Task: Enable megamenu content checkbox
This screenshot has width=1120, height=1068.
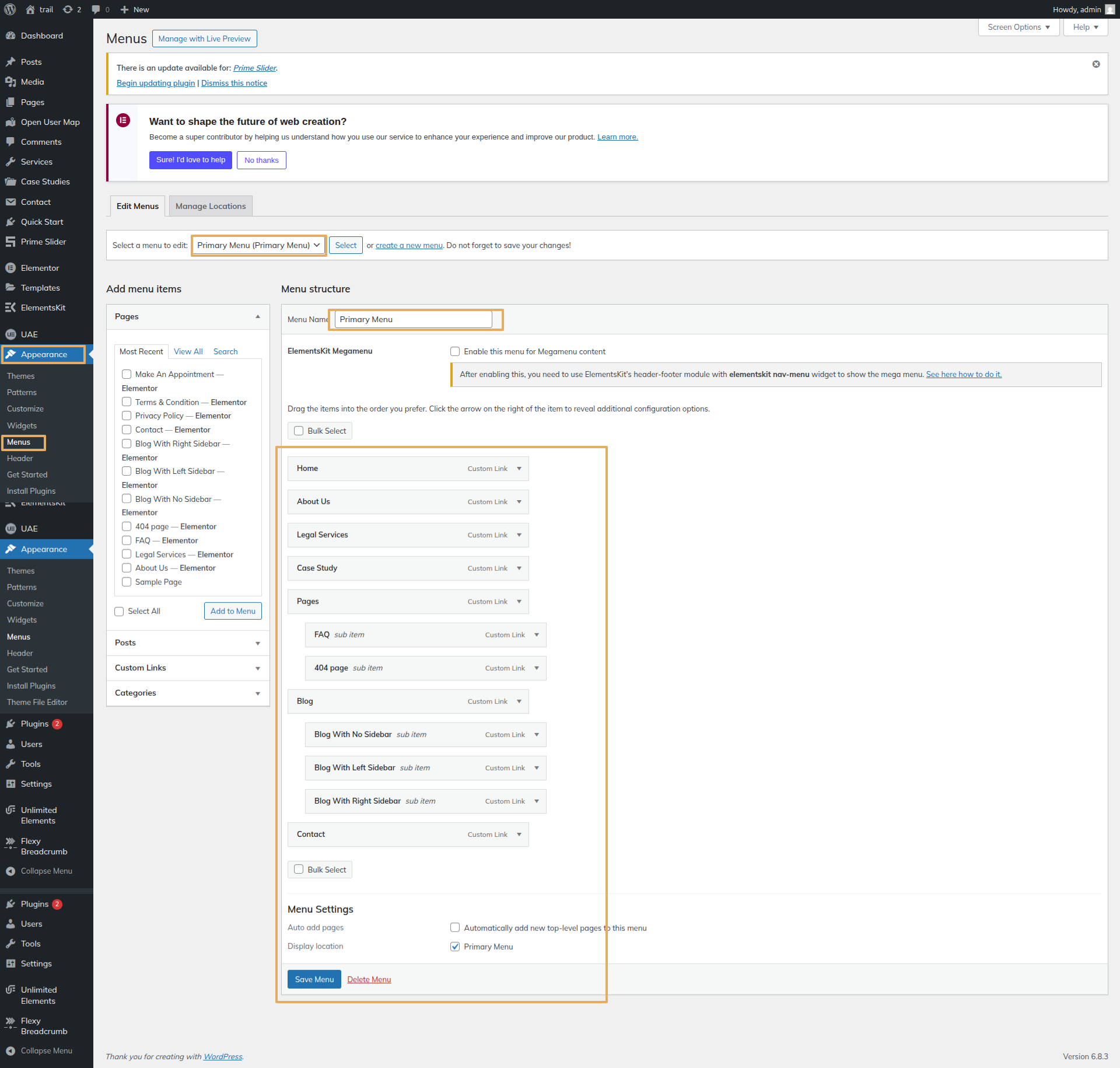Action: (455, 351)
